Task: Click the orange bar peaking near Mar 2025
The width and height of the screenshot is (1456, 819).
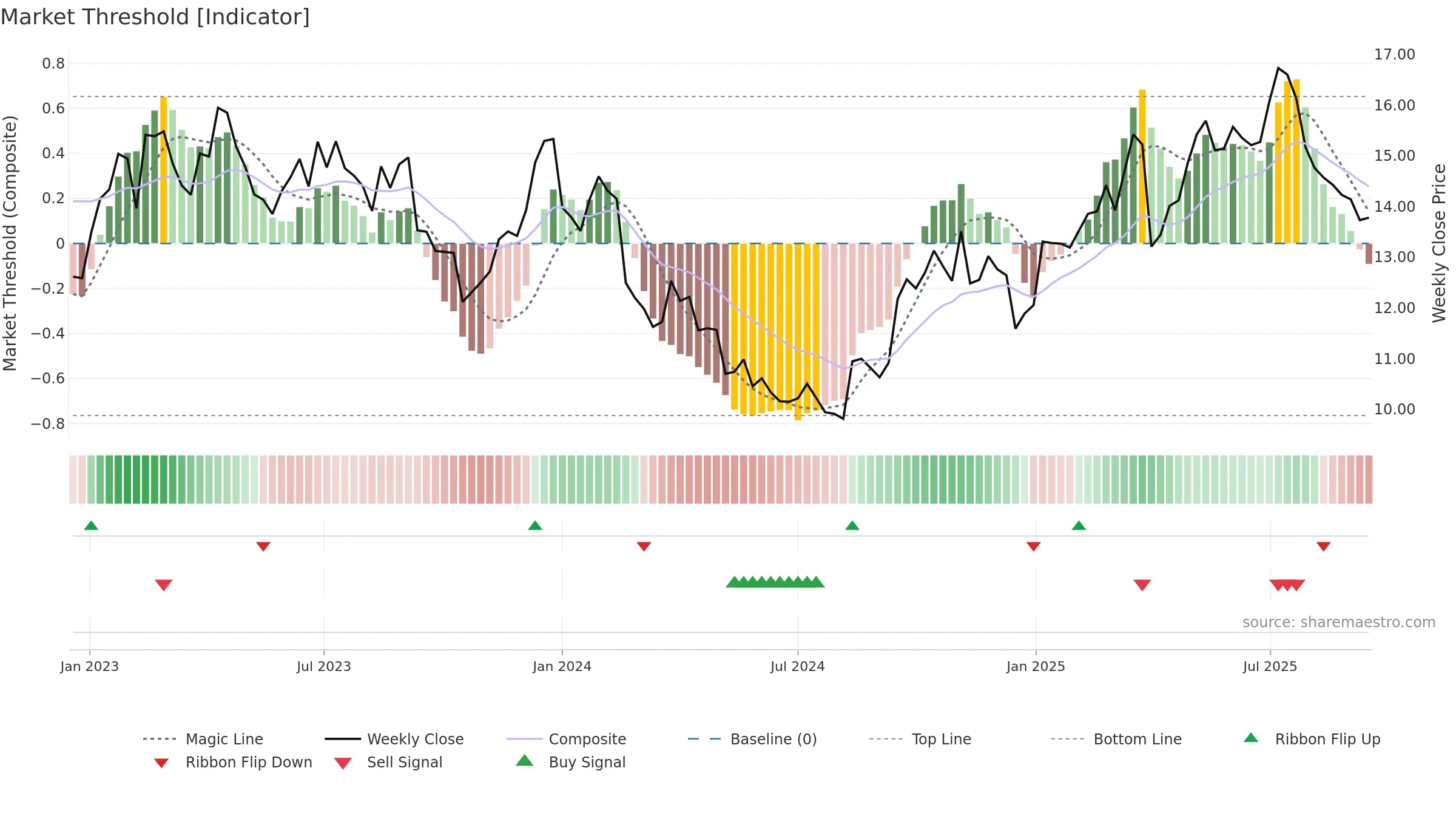Action: click(x=1142, y=167)
